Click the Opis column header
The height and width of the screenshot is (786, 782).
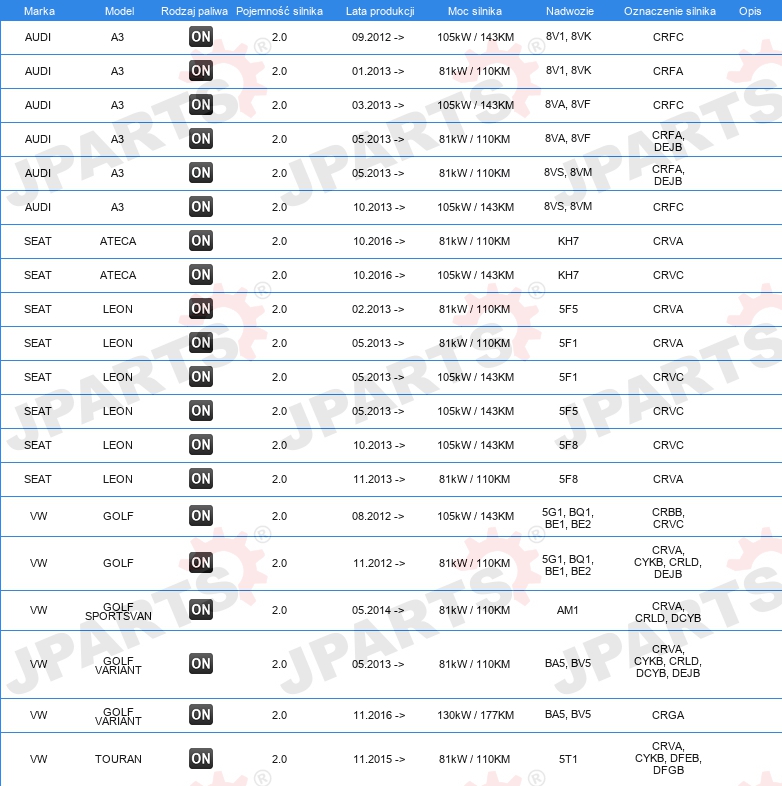(750, 11)
